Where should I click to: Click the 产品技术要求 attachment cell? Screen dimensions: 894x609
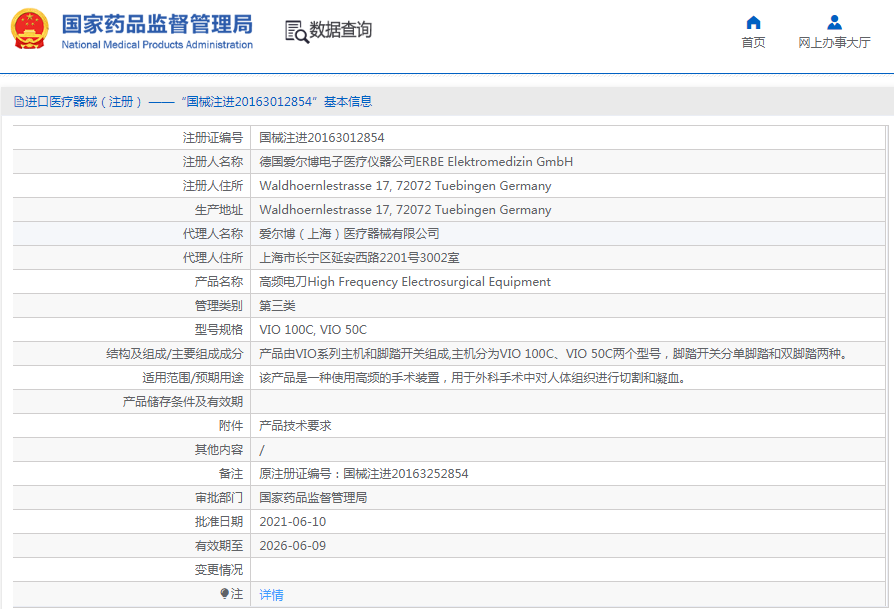coord(295,426)
